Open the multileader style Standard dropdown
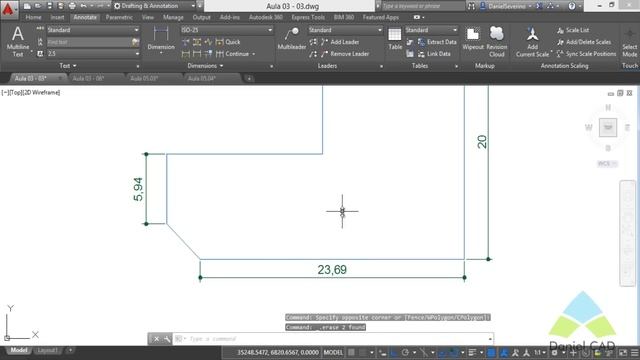 (x=345, y=30)
